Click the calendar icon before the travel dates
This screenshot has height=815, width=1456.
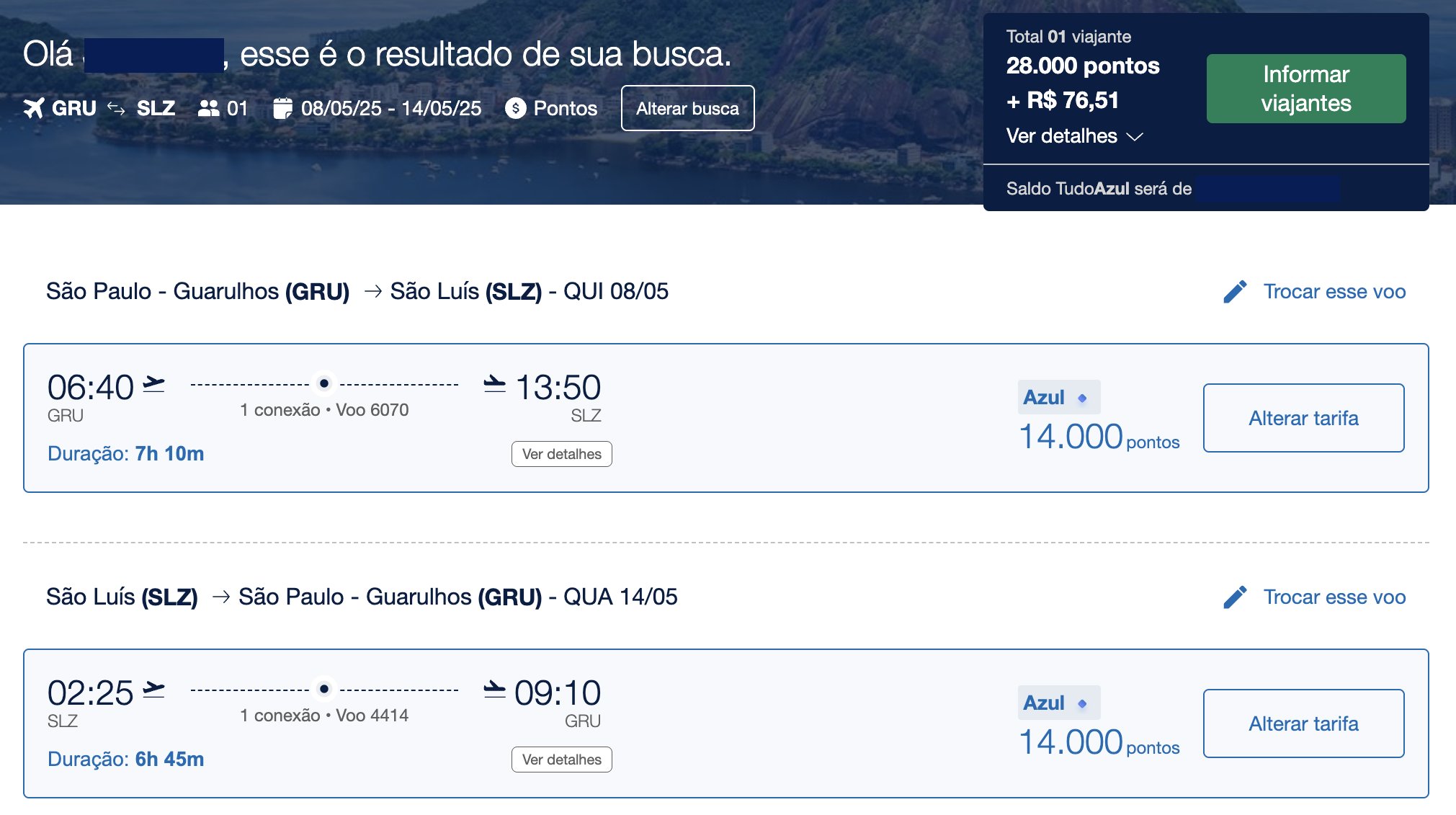tap(283, 108)
